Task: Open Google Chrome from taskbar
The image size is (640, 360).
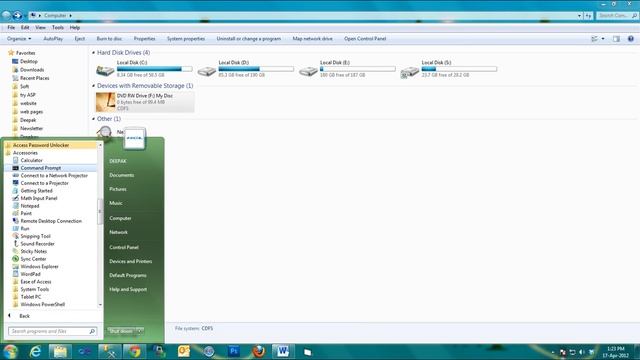Action: [x=135, y=351]
